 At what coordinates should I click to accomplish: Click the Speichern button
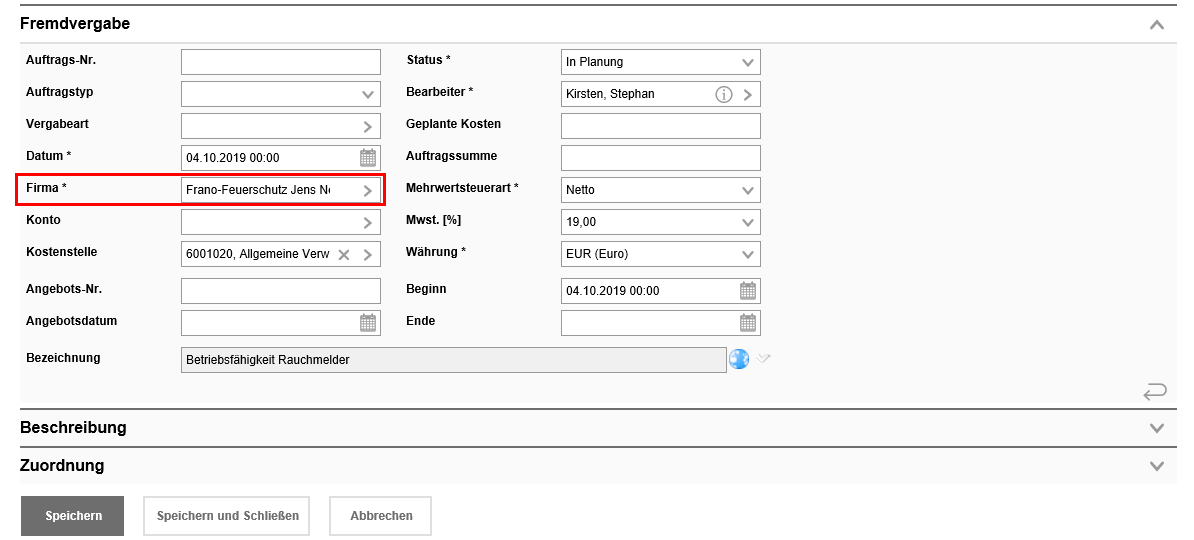(x=73, y=516)
